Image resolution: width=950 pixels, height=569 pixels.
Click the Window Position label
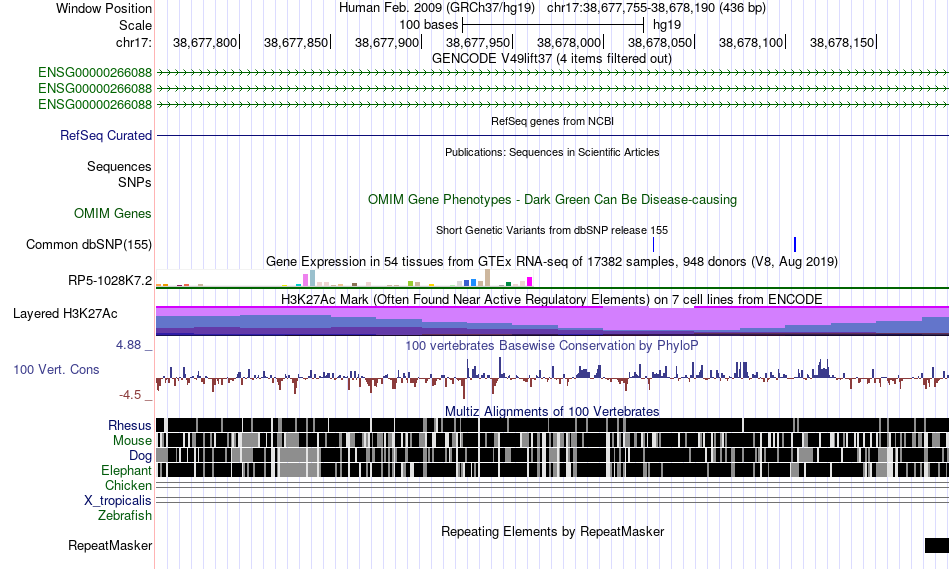104,8
